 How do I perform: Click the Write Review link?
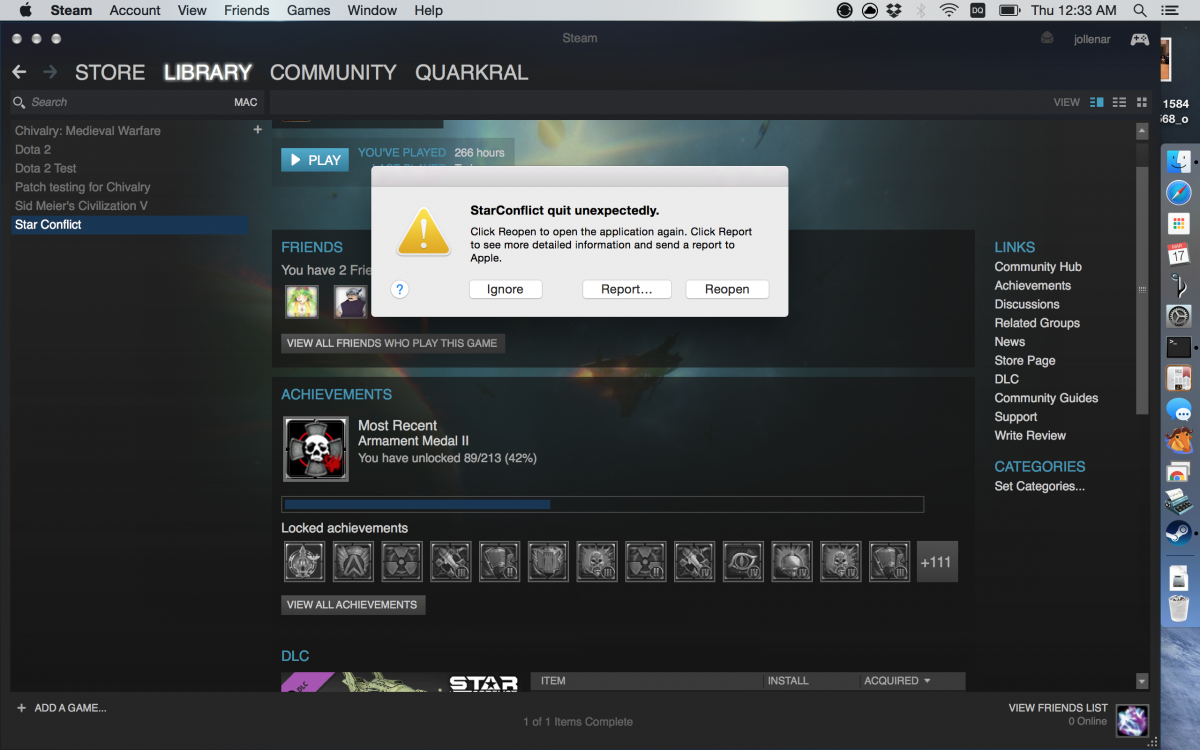[x=1030, y=435]
